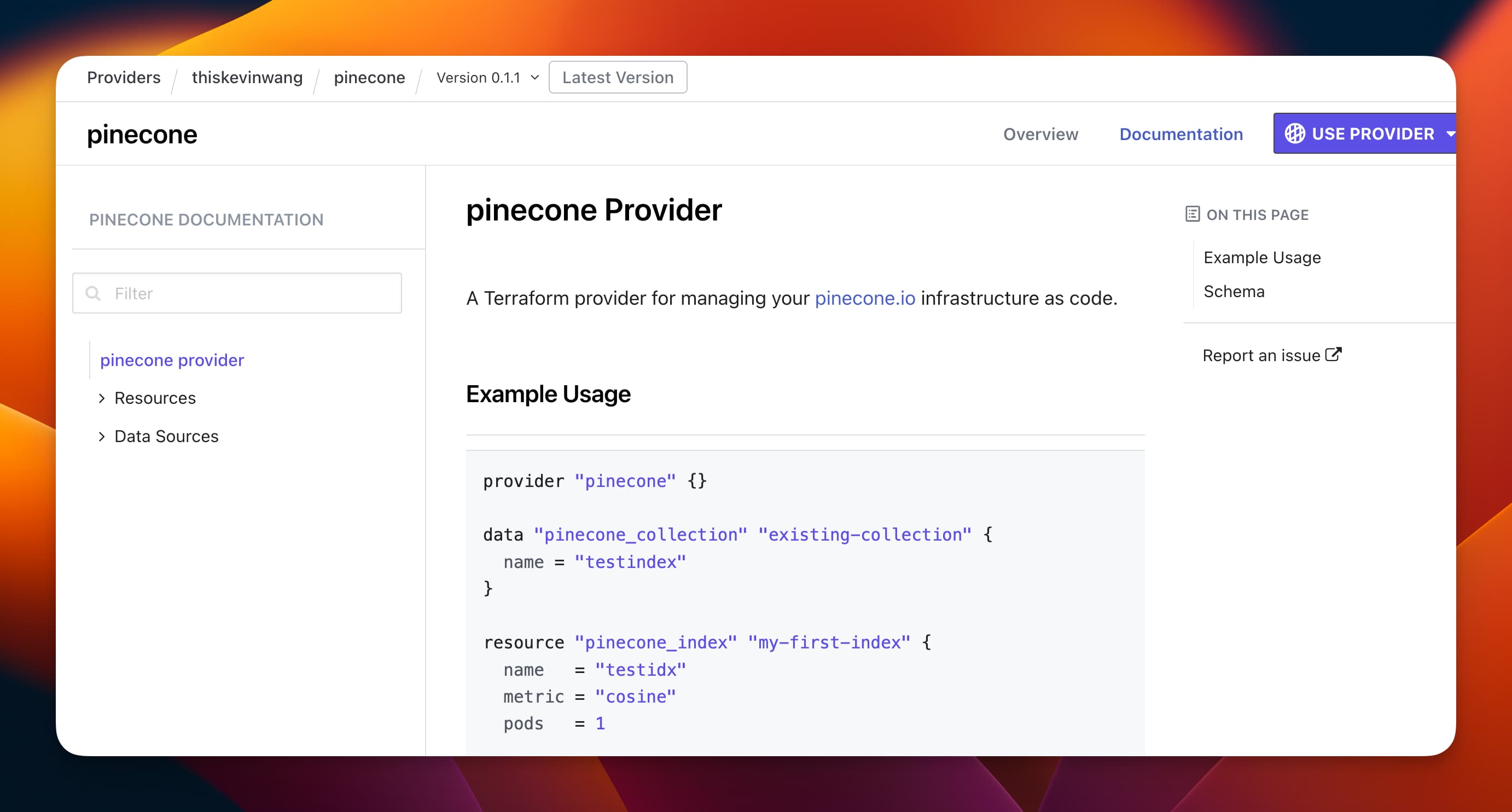This screenshot has width=1512, height=812.
Task: Focus the Filter input field
Action: tap(237, 293)
